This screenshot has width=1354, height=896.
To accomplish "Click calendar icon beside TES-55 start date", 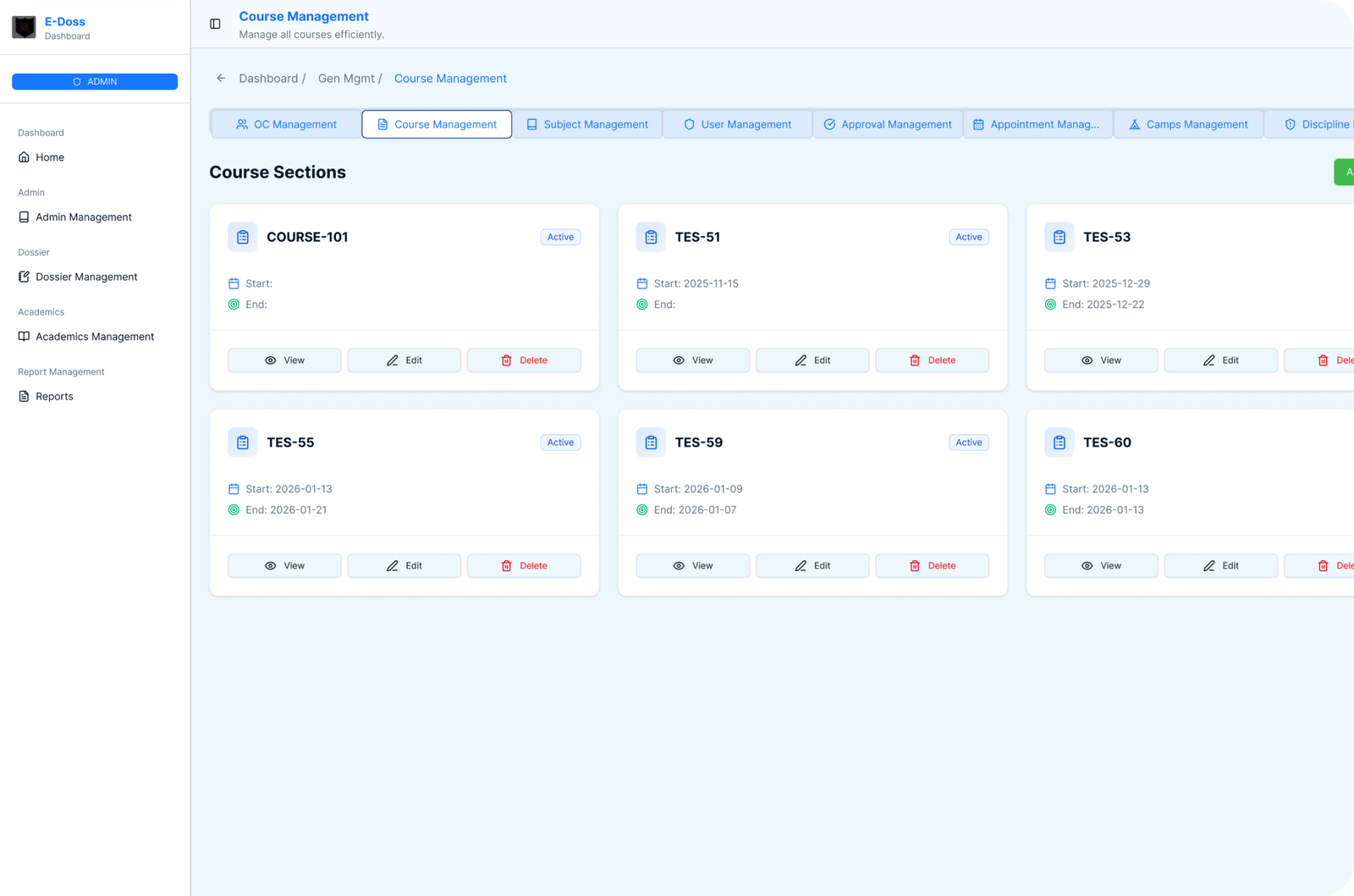I will click(234, 489).
